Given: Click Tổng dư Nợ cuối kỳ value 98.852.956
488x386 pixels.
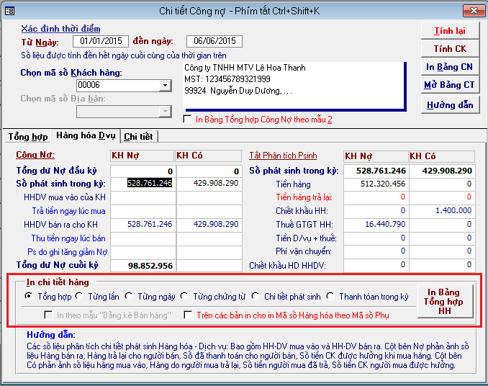Looking at the screenshot, I should click(x=144, y=266).
